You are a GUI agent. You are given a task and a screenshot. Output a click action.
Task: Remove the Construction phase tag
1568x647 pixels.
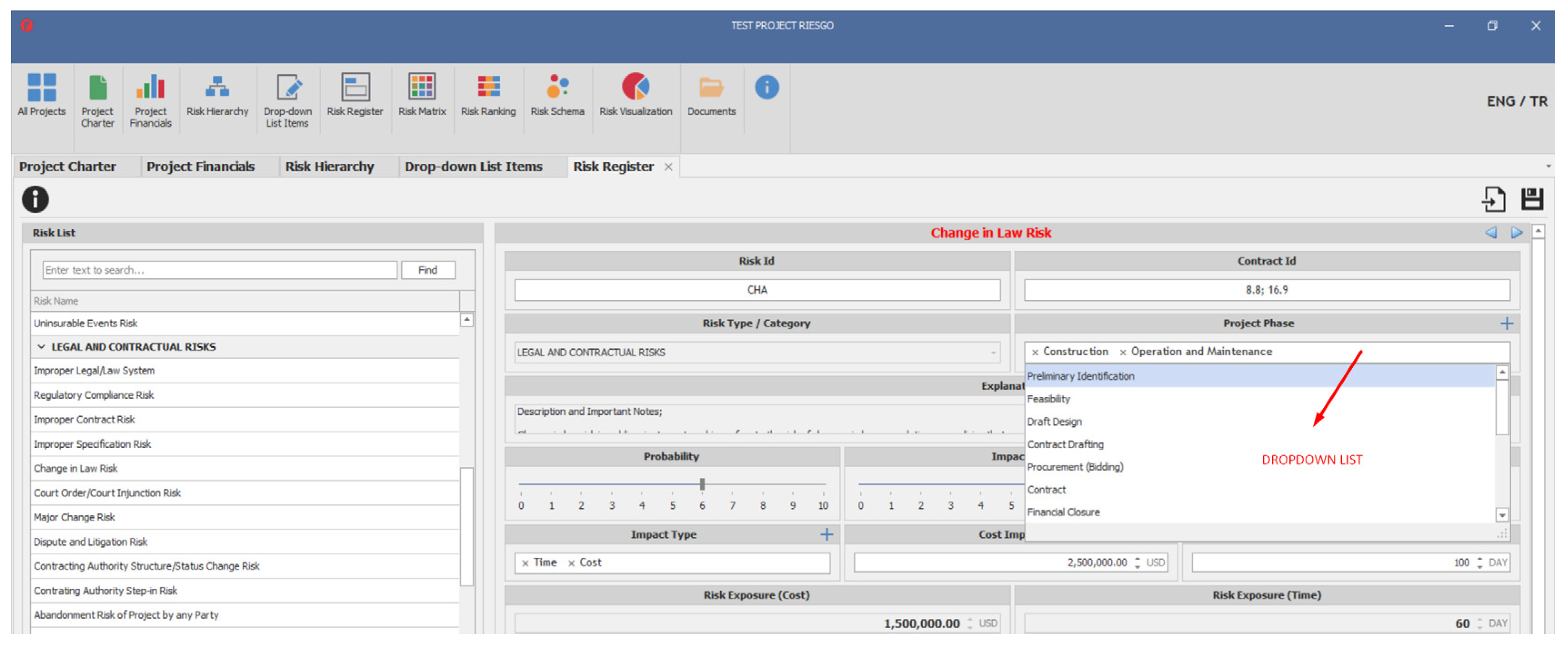1035,352
